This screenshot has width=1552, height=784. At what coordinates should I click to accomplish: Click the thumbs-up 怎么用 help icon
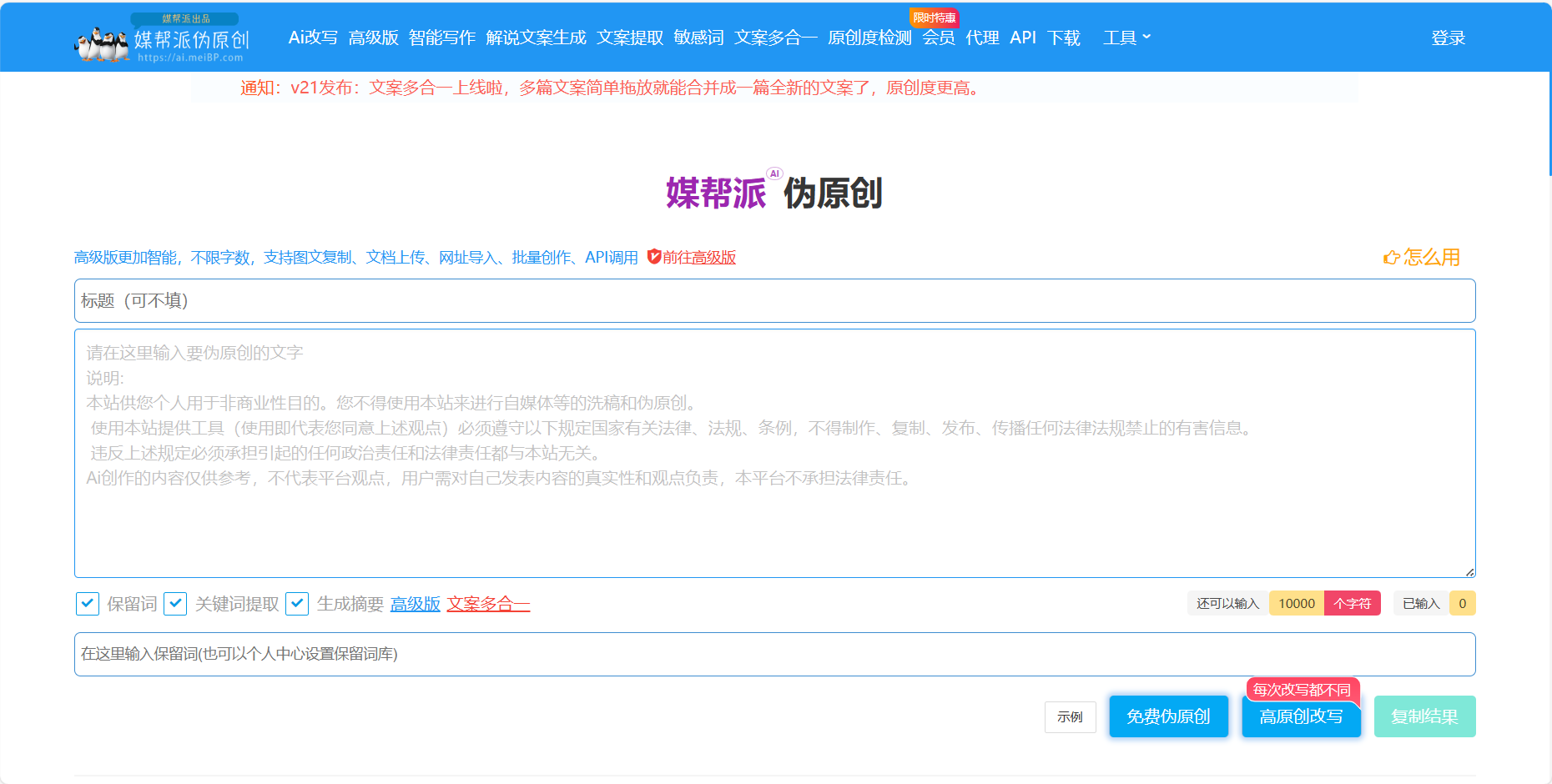click(1391, 258)
